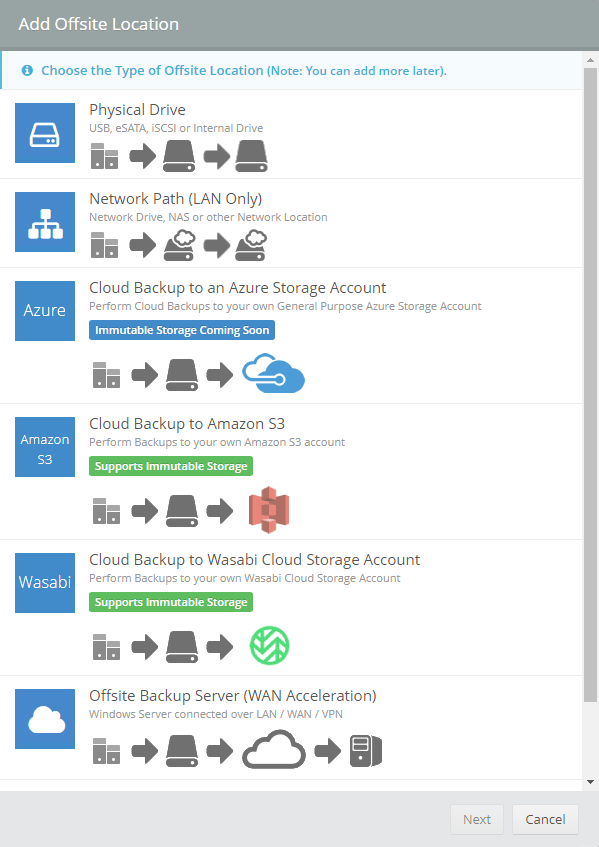Click the server tower icon in WAN diagram
The height and width of the screenshot is (847, 599).
[366, 751]
